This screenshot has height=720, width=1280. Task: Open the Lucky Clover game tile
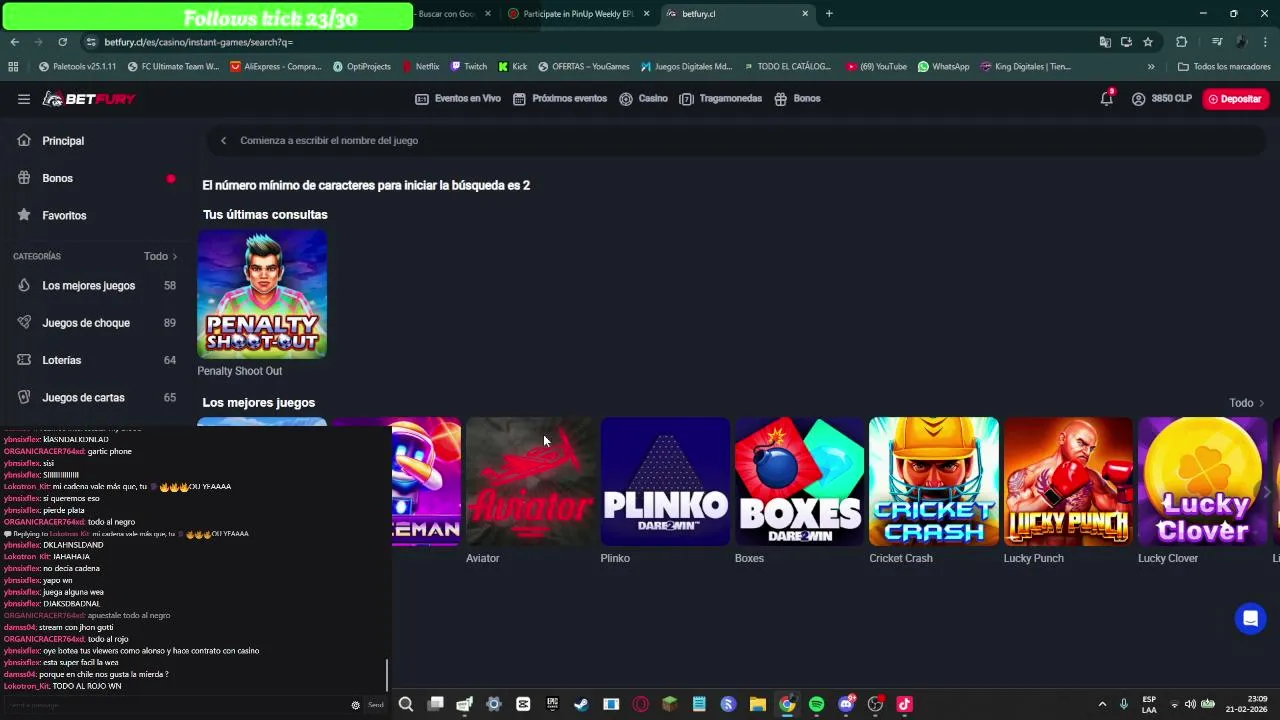pos(1202,481)
